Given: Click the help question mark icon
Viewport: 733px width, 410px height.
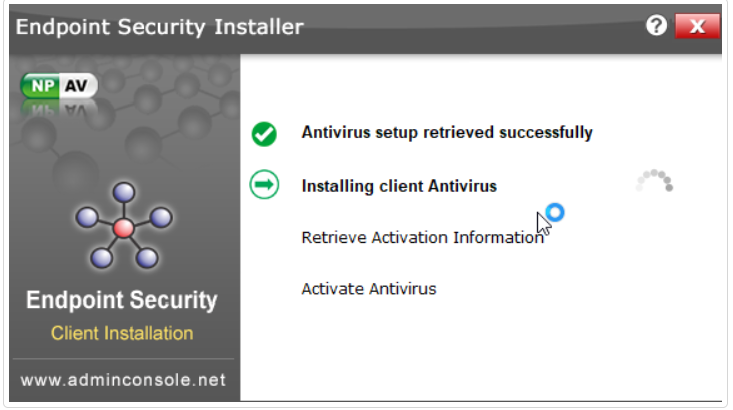Looking at the screenshot, I should [x=656, y=27].
